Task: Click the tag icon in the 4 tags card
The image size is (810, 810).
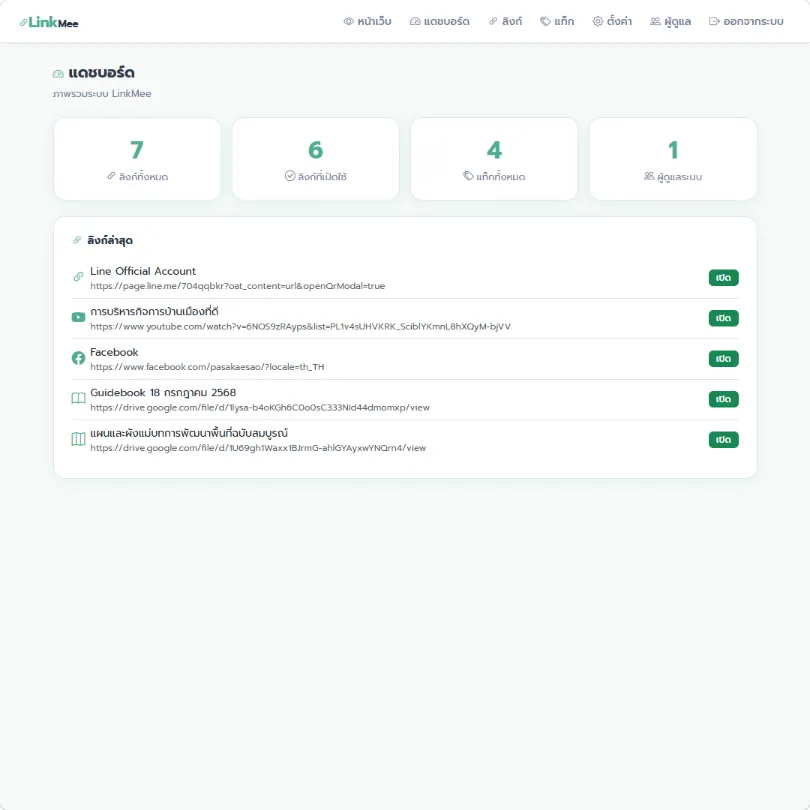Action: click(468, 176)
